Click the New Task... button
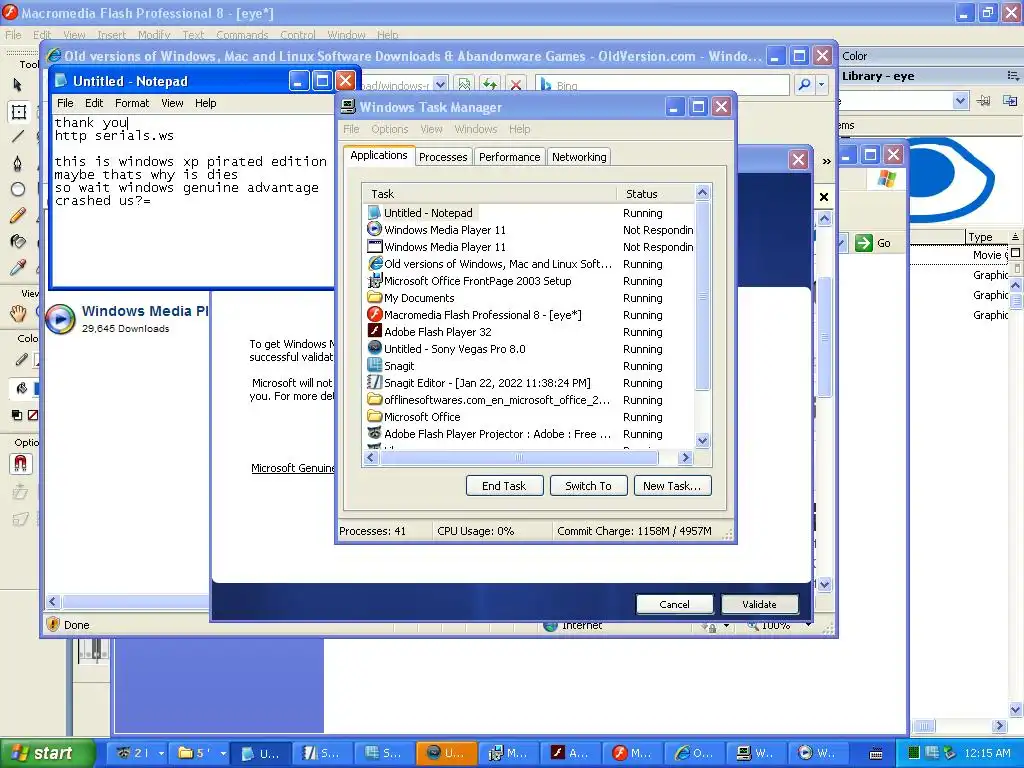This screenshot has width=1024, height=768. click(x=672, y=486)
